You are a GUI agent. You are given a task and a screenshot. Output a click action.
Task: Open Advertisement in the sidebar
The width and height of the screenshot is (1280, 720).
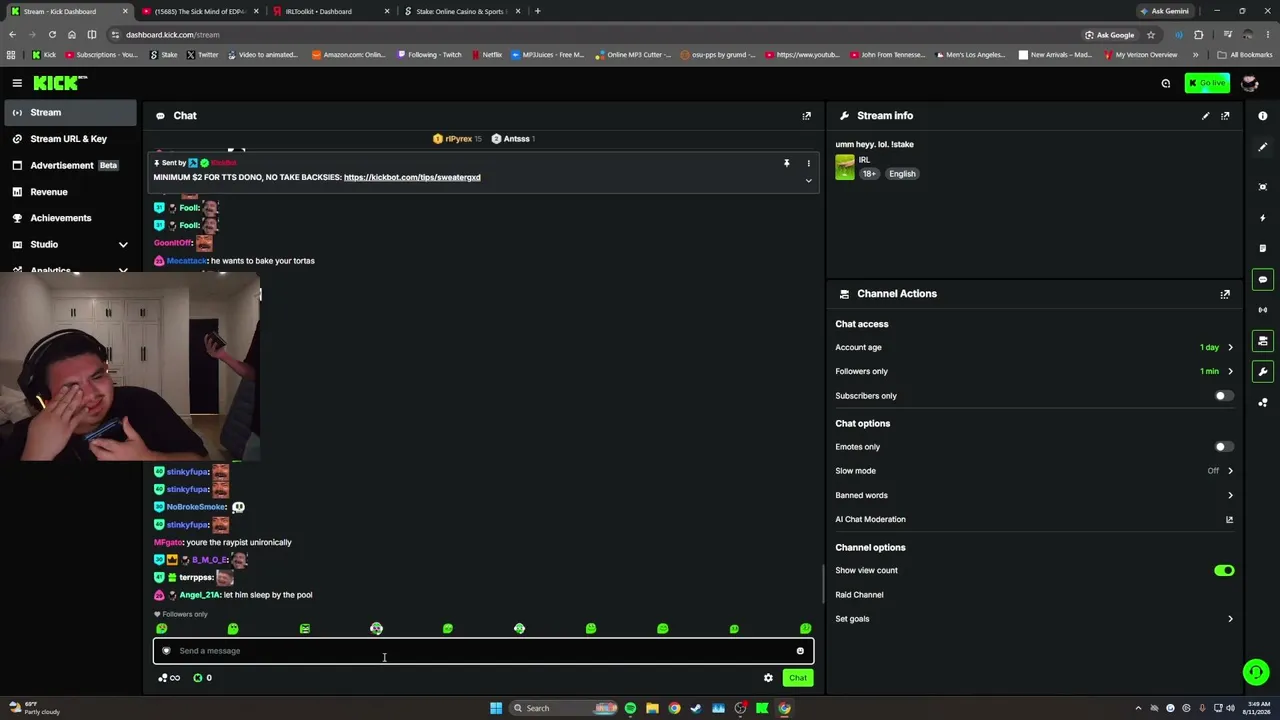click(70, 165)
